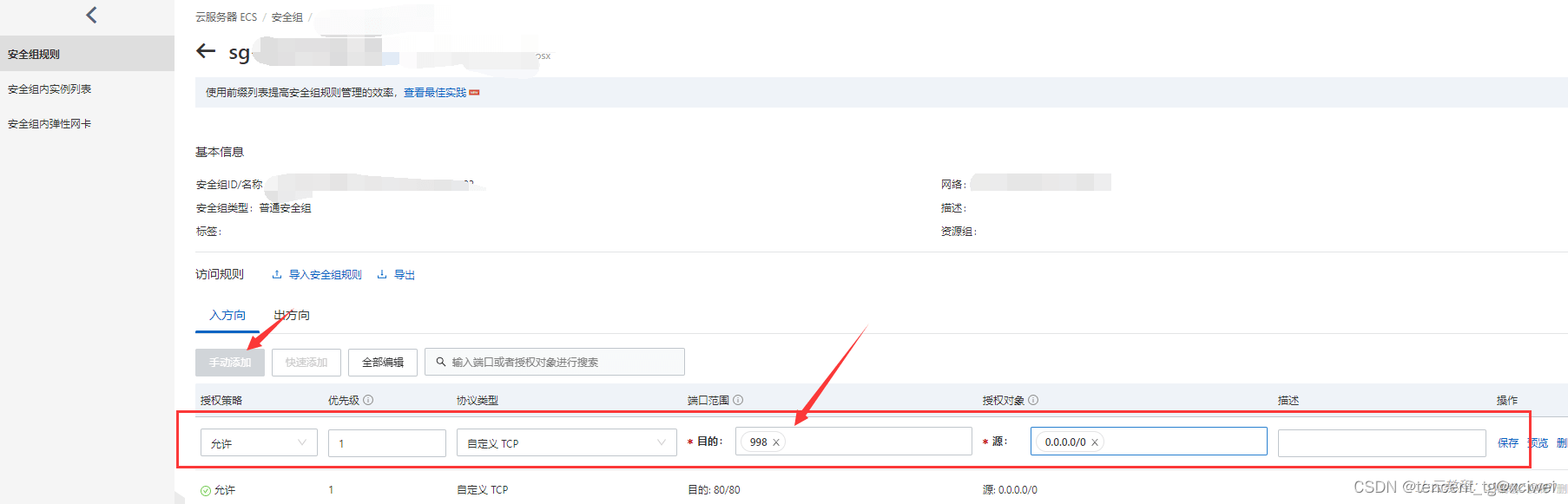Focus the empty 描述 field
Image resolution: width=1568 pixels, height=504 pixels.
(x=1381, y=442)
